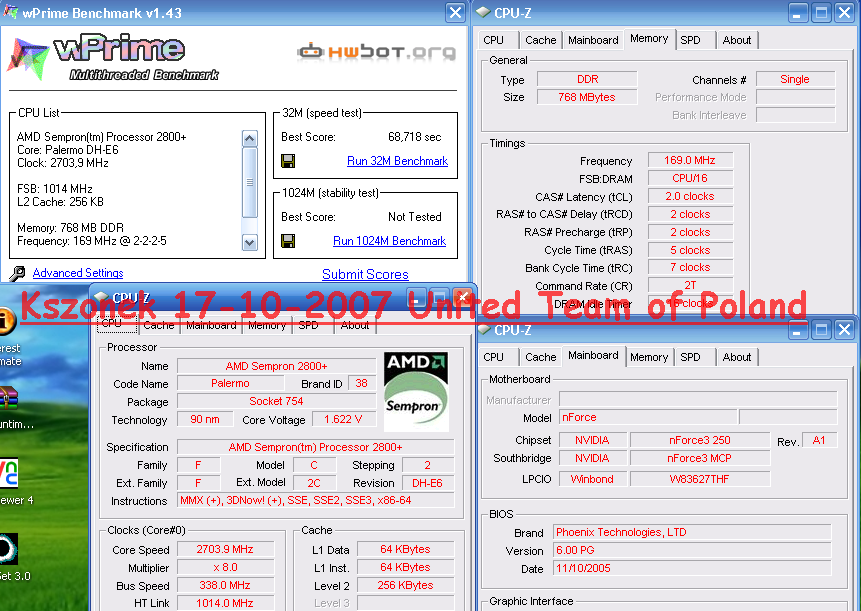
Task: Click the Command Rate value 2T
Action: (690, 285)
